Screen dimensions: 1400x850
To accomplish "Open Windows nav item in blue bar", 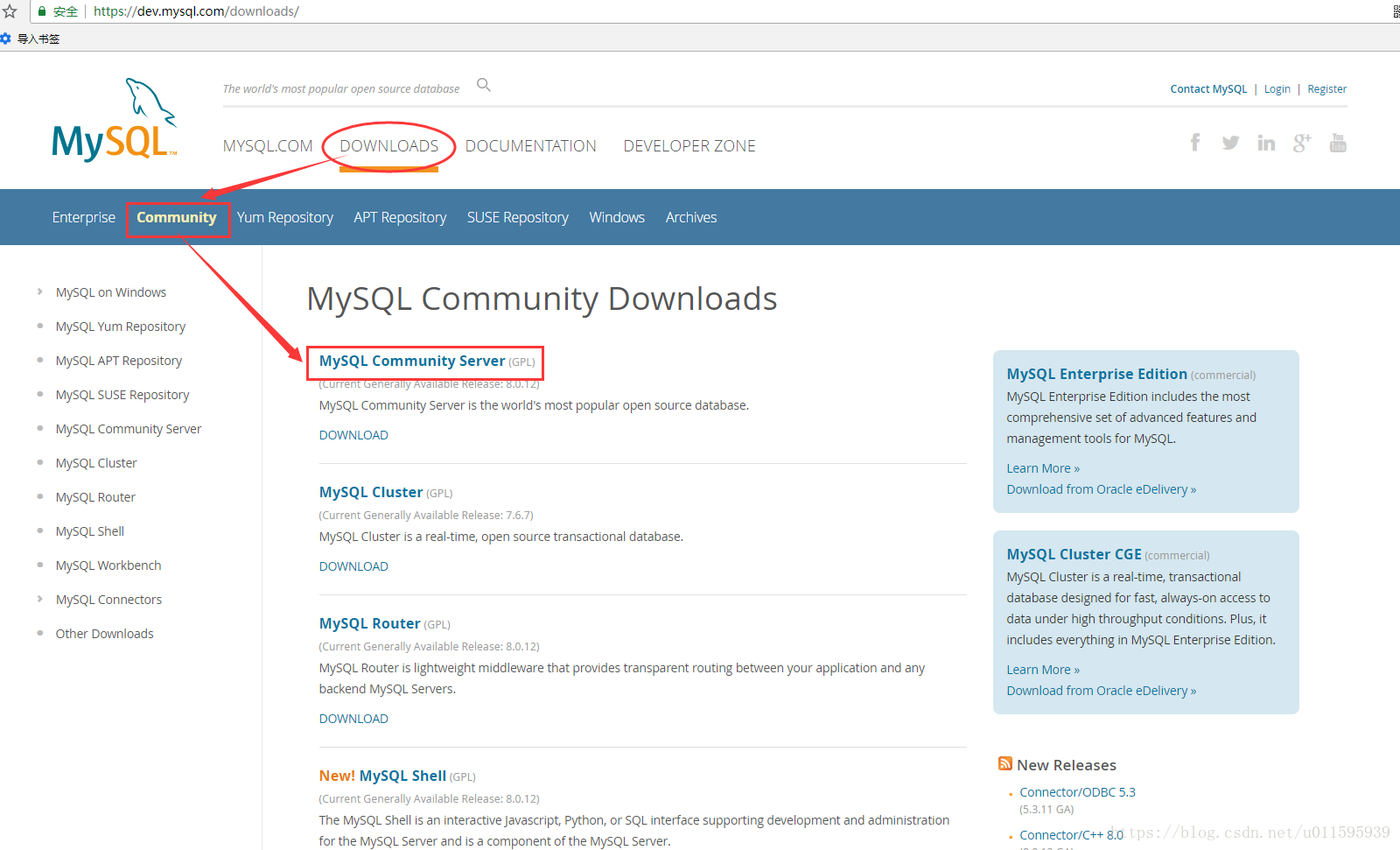I will [617, 217].
